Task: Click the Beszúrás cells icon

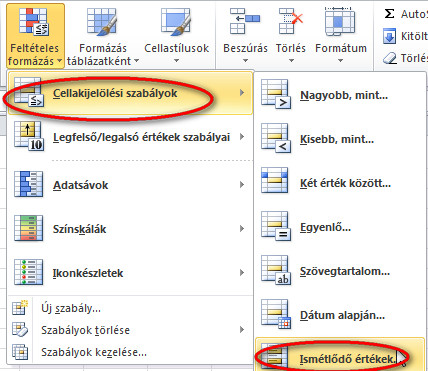Action: point(245,21)
